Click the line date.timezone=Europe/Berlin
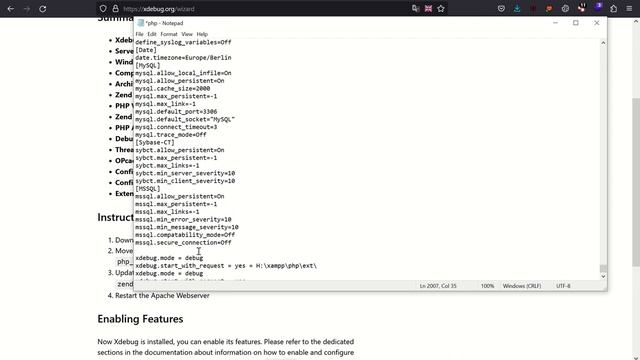 [x=183, y=58]
